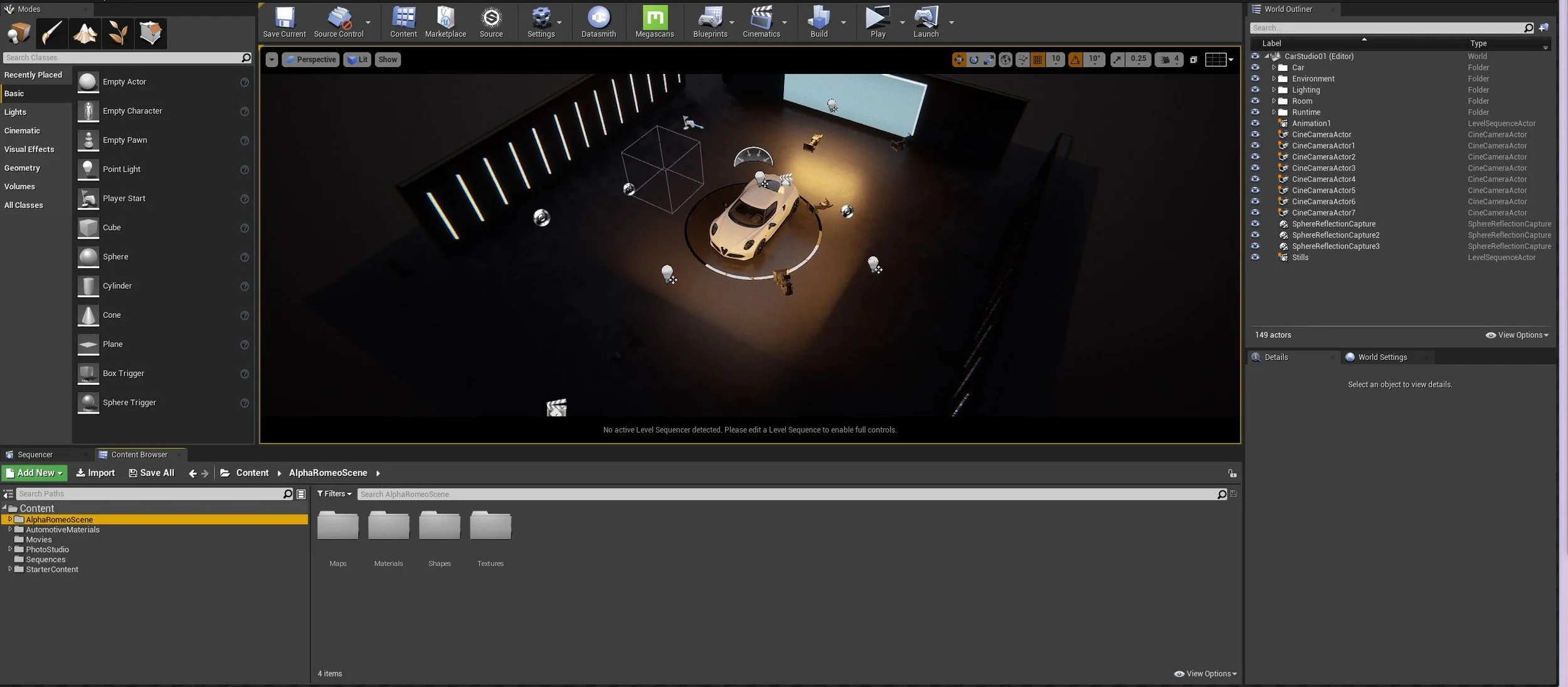Open the Cinematics toolbar menu icon
This screenshot has width=1568, height=687.
tap(761, 18)
